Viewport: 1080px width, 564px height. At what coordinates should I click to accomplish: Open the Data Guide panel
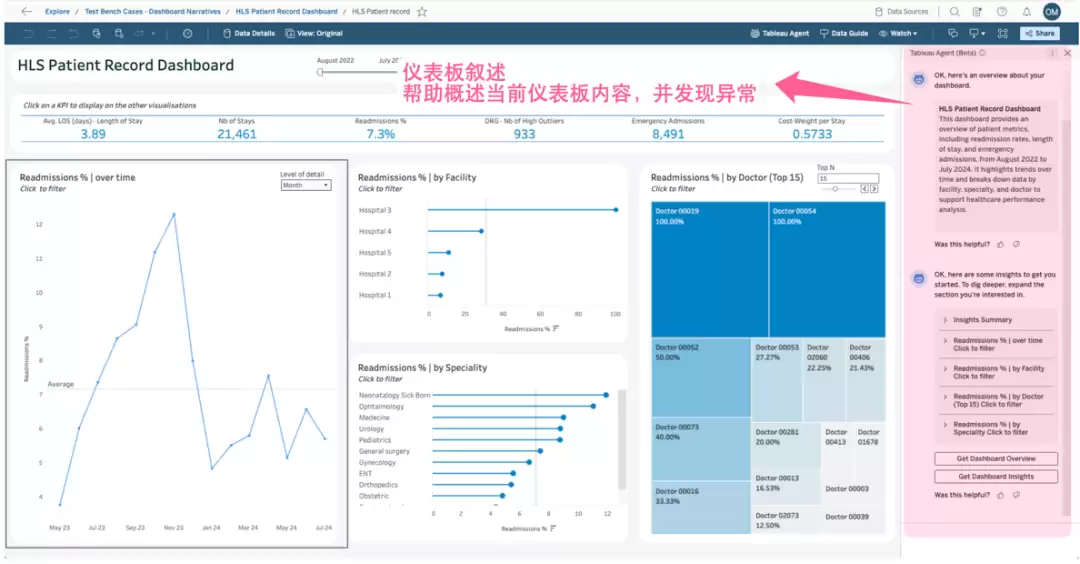click(x=844, y=33)
